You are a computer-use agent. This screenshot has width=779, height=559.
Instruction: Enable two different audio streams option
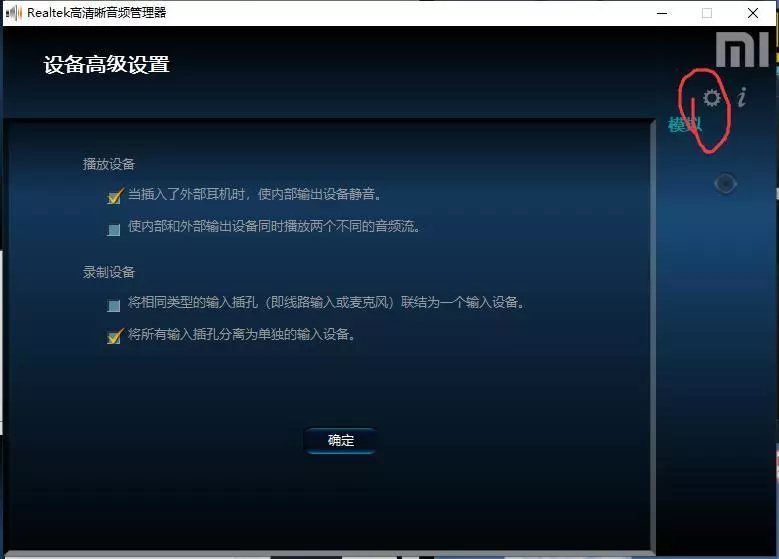pyautogui.click(x=114, y=230)
